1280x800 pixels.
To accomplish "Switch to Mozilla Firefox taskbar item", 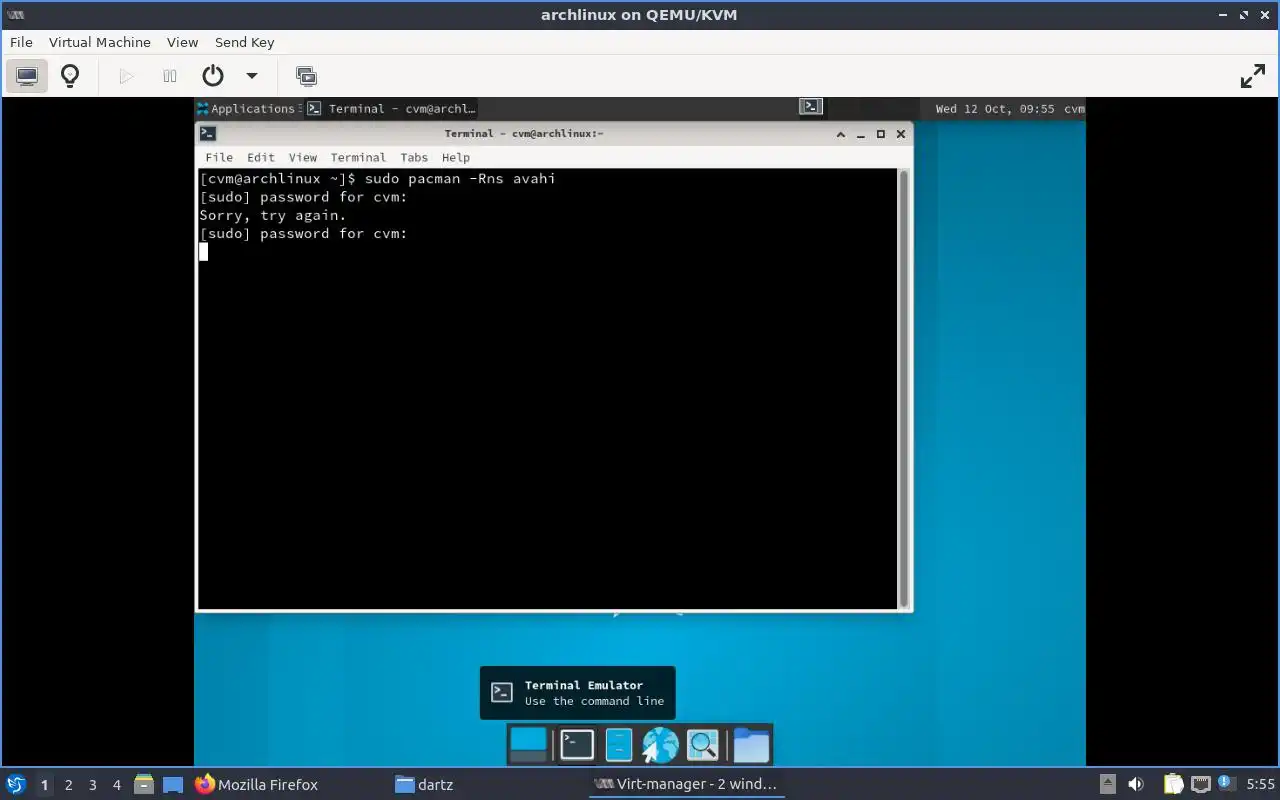I will [x=256, y=784].
